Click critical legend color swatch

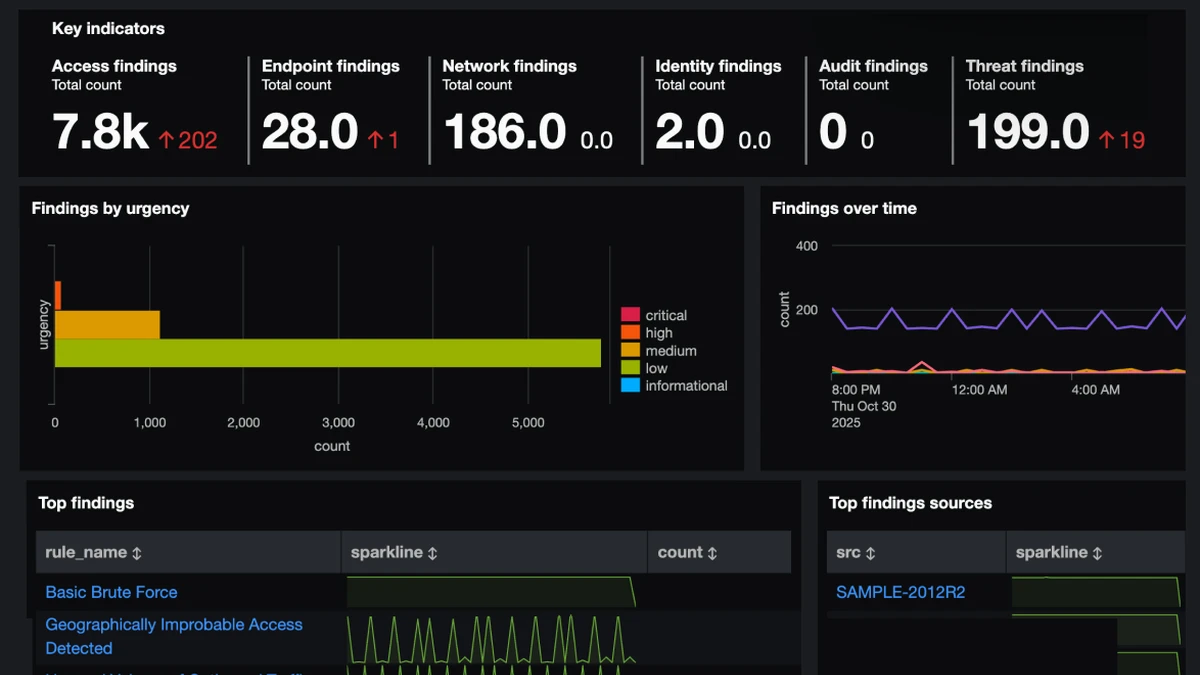(x=630, y=315)
